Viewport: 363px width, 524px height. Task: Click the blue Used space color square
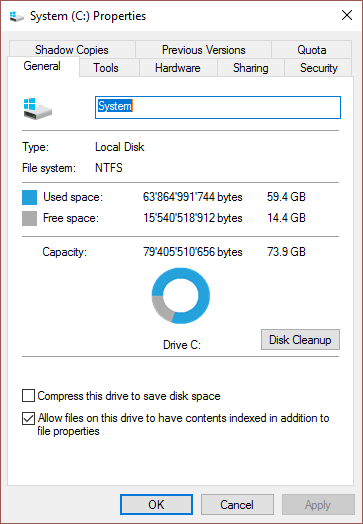pos(29,197)
